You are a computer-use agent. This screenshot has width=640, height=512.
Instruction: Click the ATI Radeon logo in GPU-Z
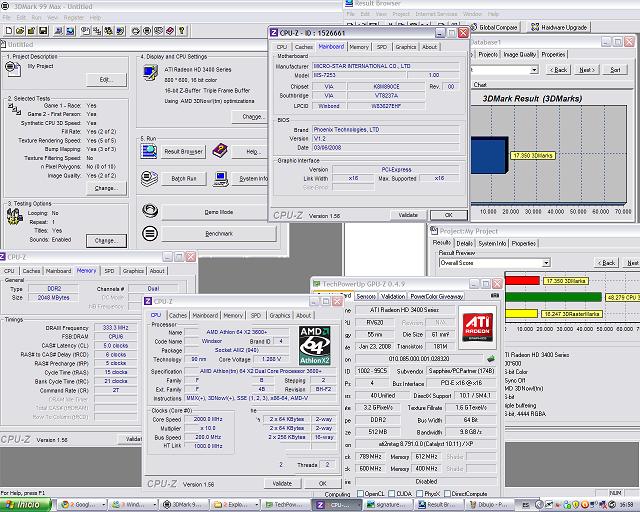[x=477, y=327]
